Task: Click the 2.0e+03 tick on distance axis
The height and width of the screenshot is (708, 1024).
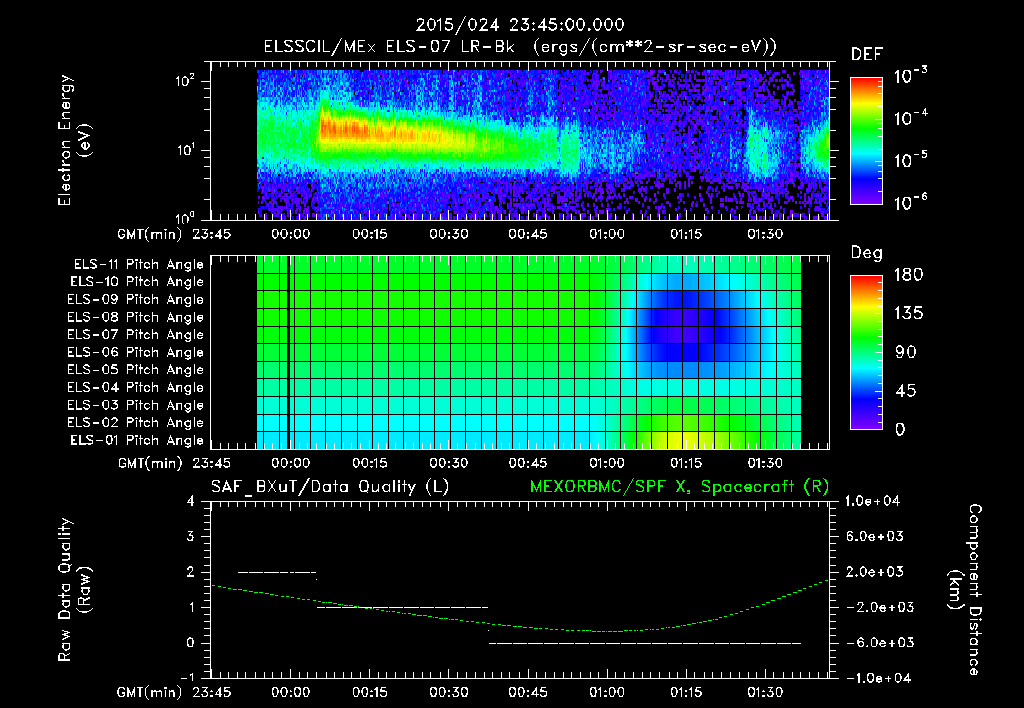Action: pyautogui.click(x=873, y=571)
